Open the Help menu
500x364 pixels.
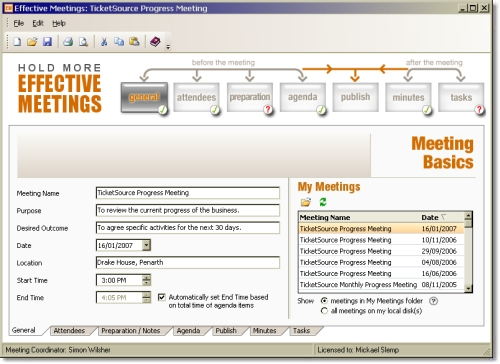point(59,23)
